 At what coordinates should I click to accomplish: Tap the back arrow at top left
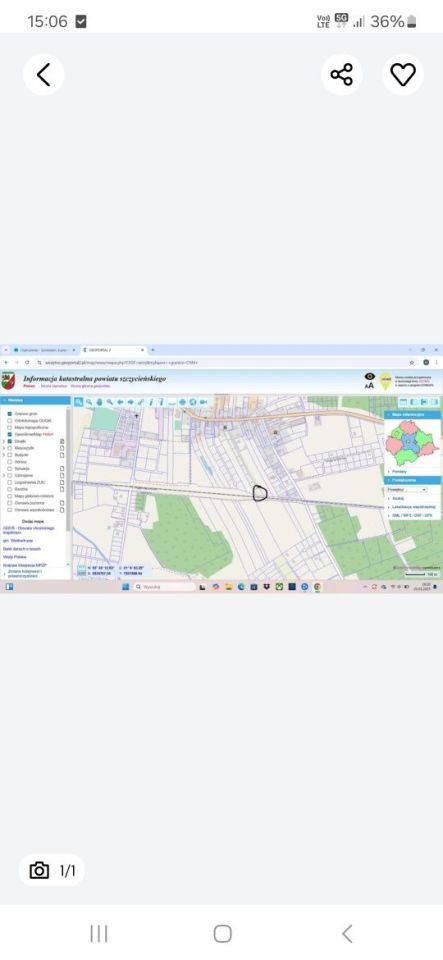[43, 75]
